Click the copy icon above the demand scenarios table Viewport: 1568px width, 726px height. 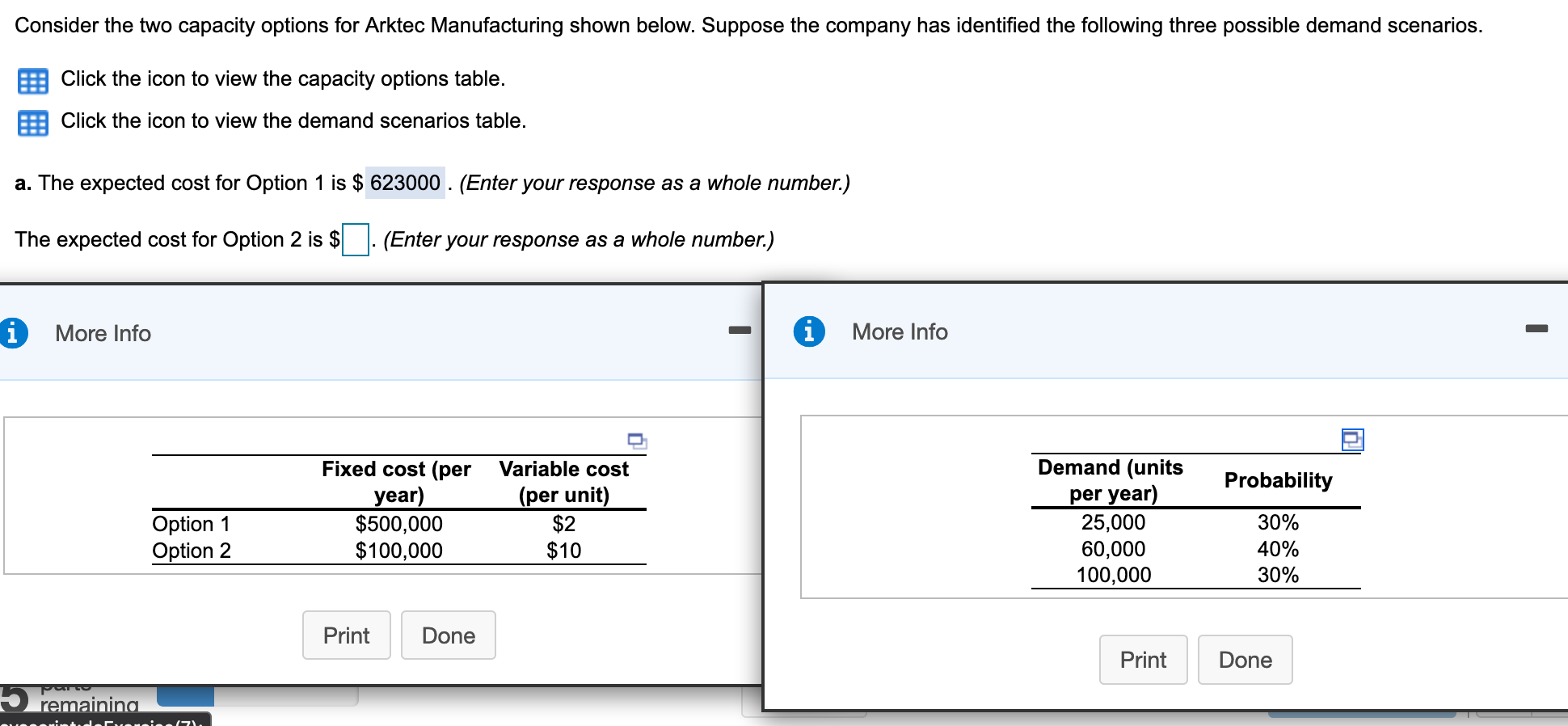point(1352,439)
